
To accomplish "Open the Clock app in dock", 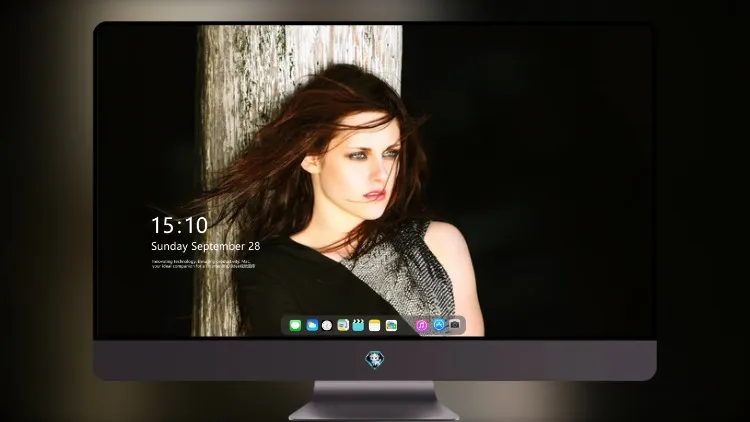I will pyautogui.click(x=327, y=325).
